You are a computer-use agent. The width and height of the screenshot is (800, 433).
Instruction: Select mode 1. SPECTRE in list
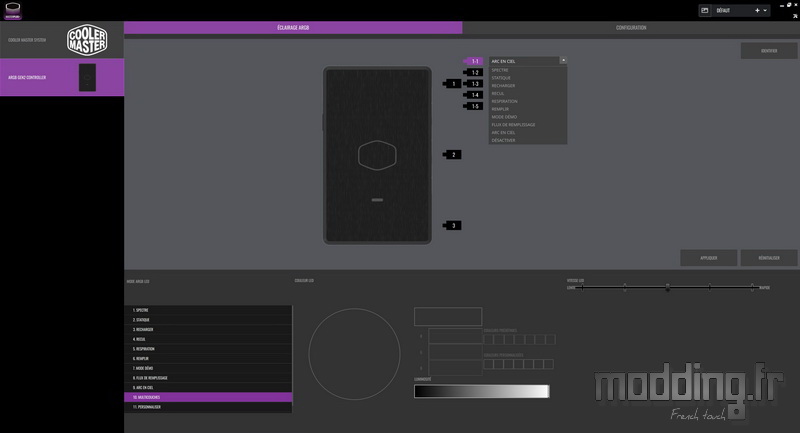[x=208, y=310]
